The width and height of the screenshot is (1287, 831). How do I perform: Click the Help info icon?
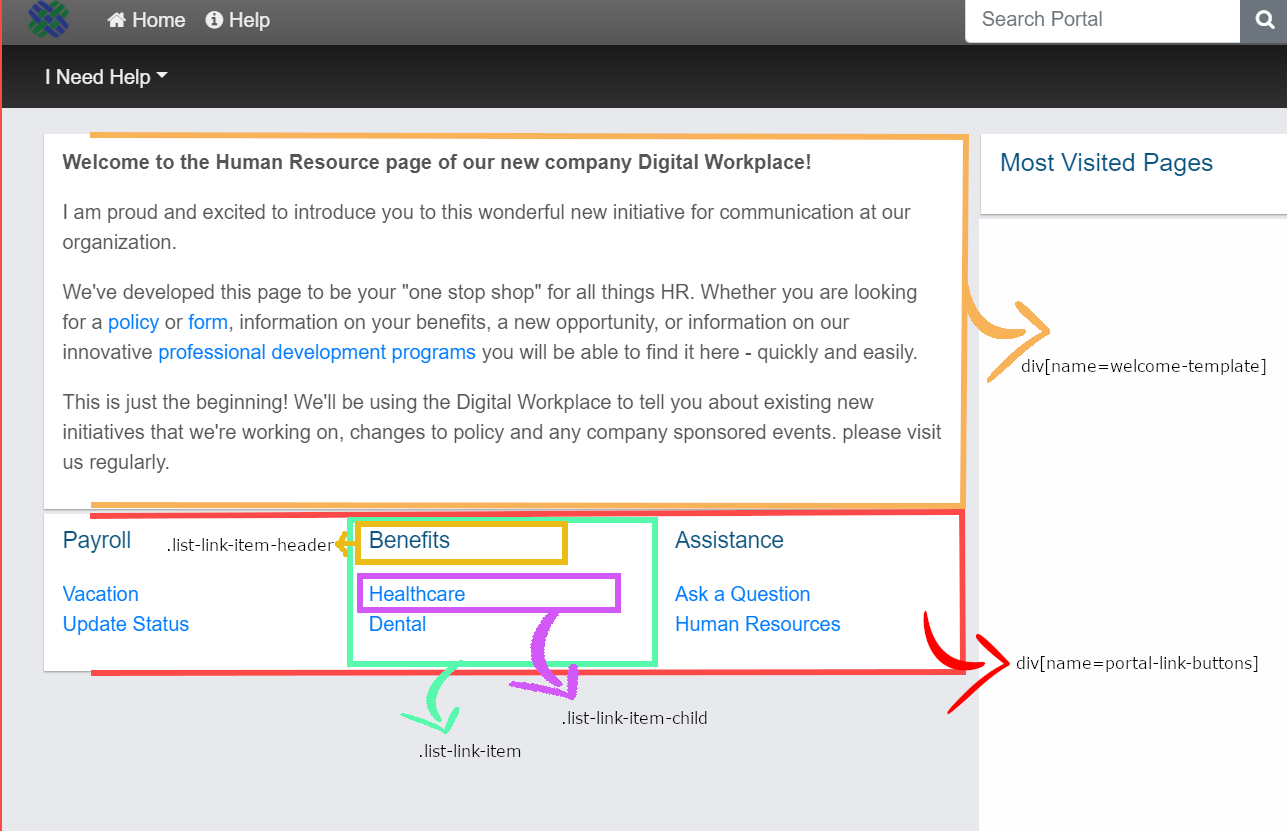click(x=214, y=20)
